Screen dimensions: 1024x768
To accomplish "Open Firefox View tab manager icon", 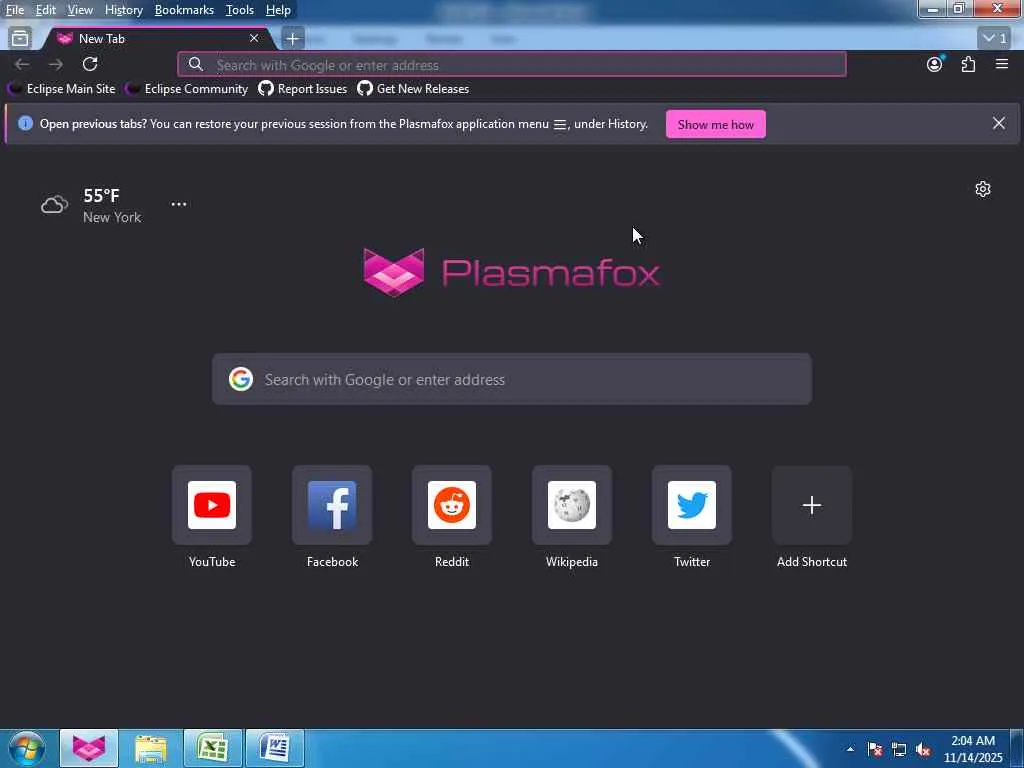I will (20, 39).
